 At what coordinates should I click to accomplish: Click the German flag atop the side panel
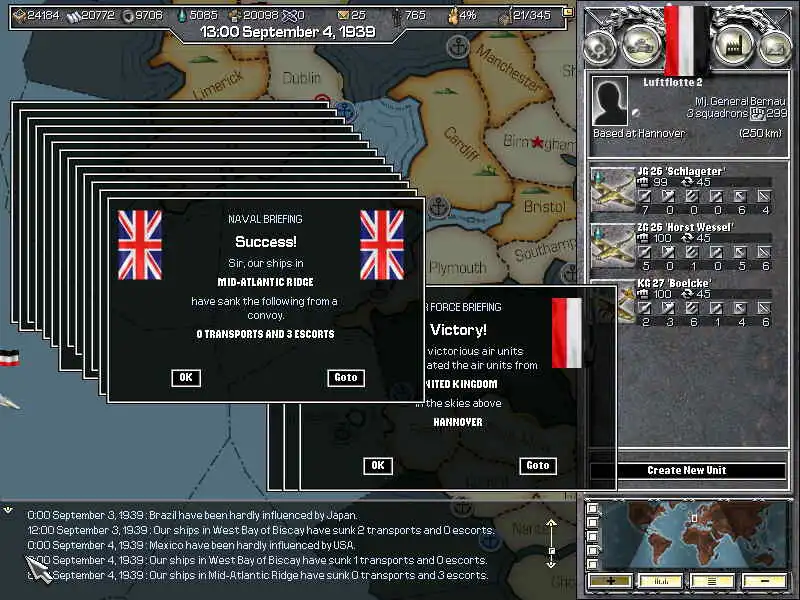687,39
